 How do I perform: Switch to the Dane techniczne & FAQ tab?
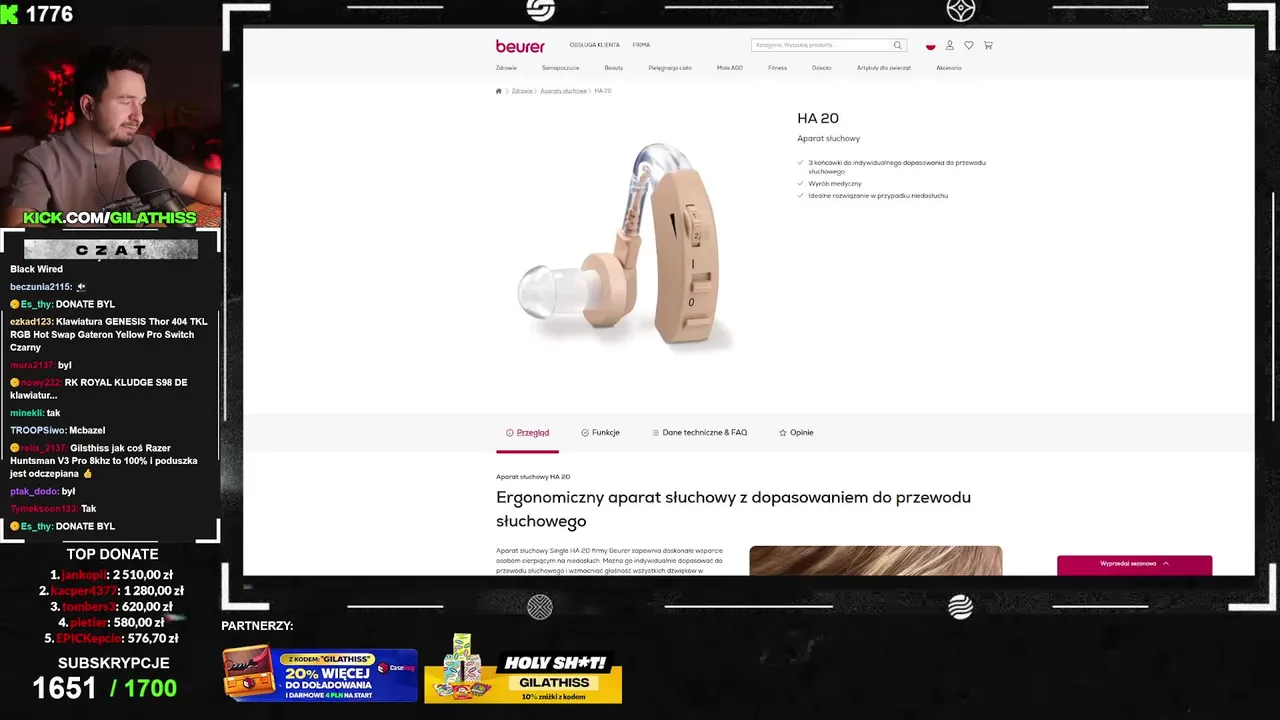[699, 433]
